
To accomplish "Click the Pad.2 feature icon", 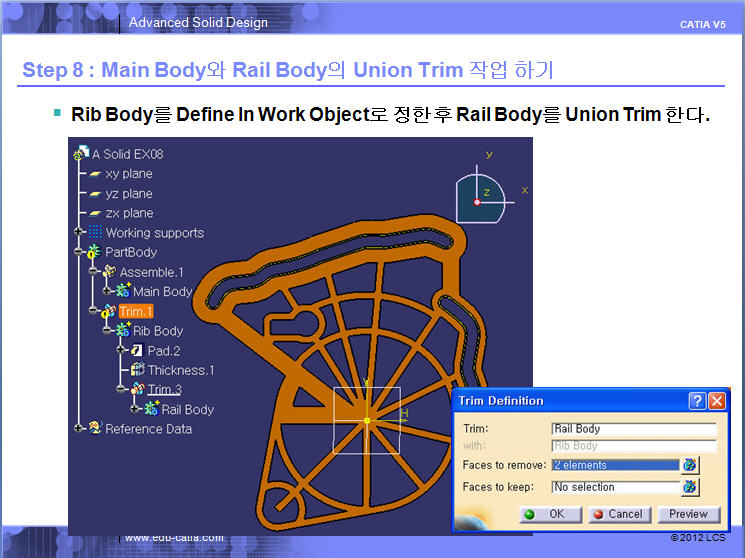I will coord(136,350).
